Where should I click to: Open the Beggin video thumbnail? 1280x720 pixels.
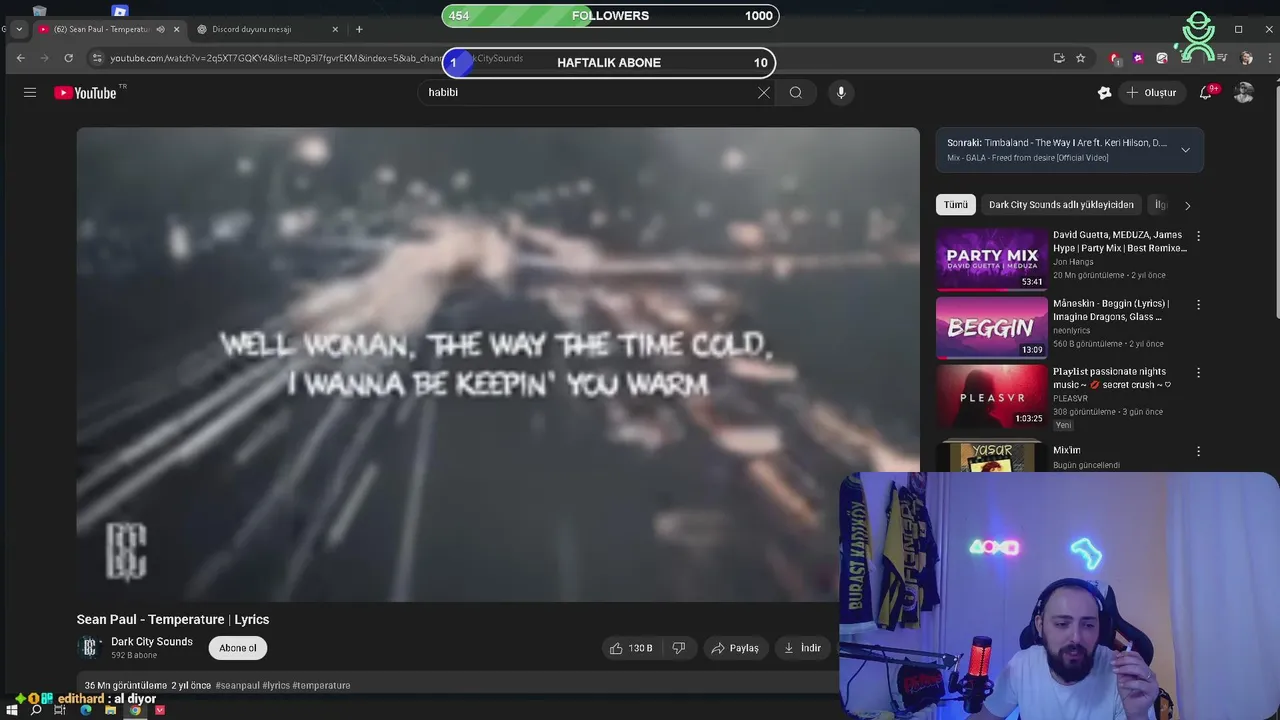click(x=991, y=327)
